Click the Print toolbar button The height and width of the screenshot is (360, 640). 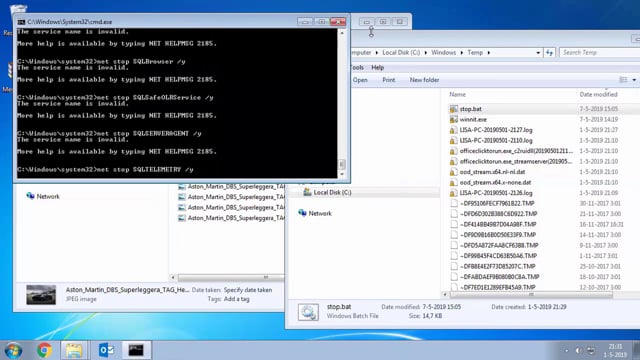(389, 80)
